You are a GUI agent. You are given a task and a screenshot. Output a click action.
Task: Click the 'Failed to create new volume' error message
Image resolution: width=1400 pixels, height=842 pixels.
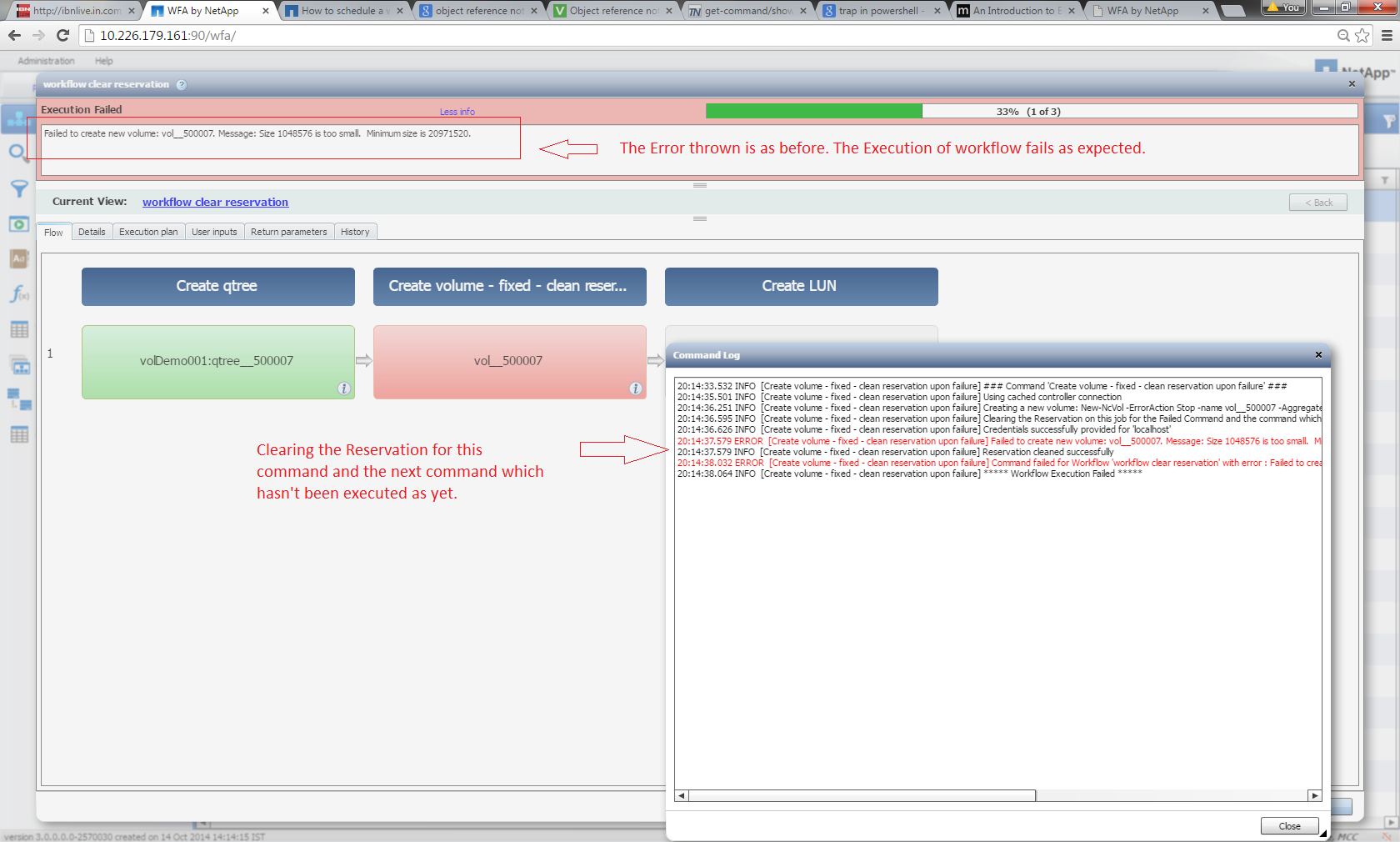click(x=257, y=133)
